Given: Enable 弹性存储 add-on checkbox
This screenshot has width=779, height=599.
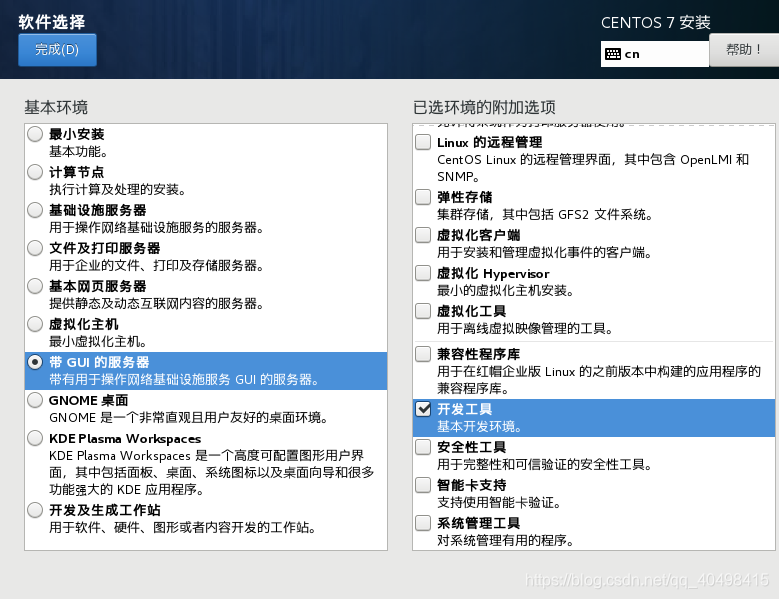Looking at the screenshot, I should click(423, 197).
